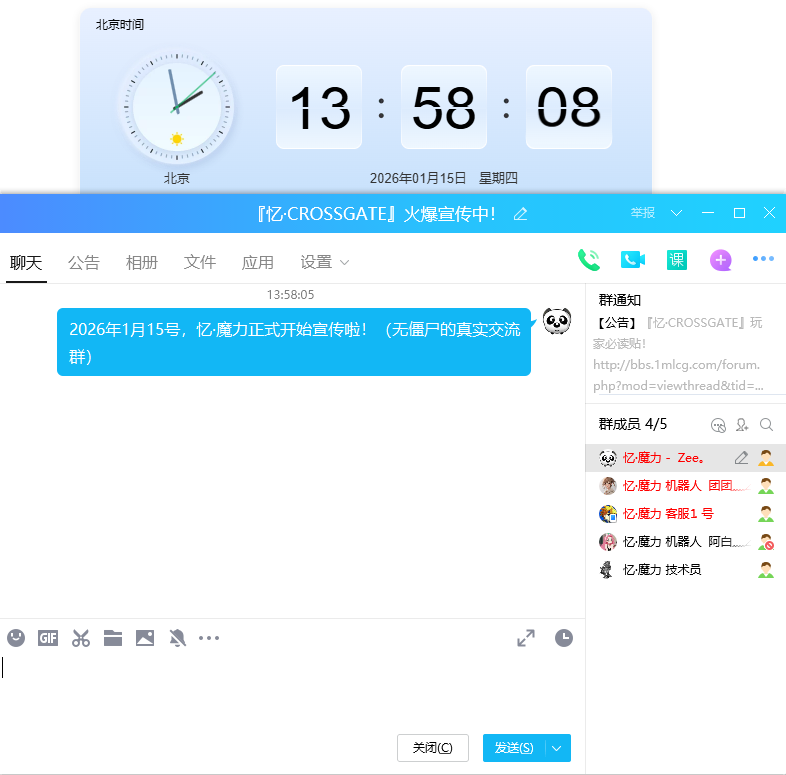This screenshot has height=775, width=786.
Task: Select the screenshot scissors tool
Action: (x=81, y=638)
